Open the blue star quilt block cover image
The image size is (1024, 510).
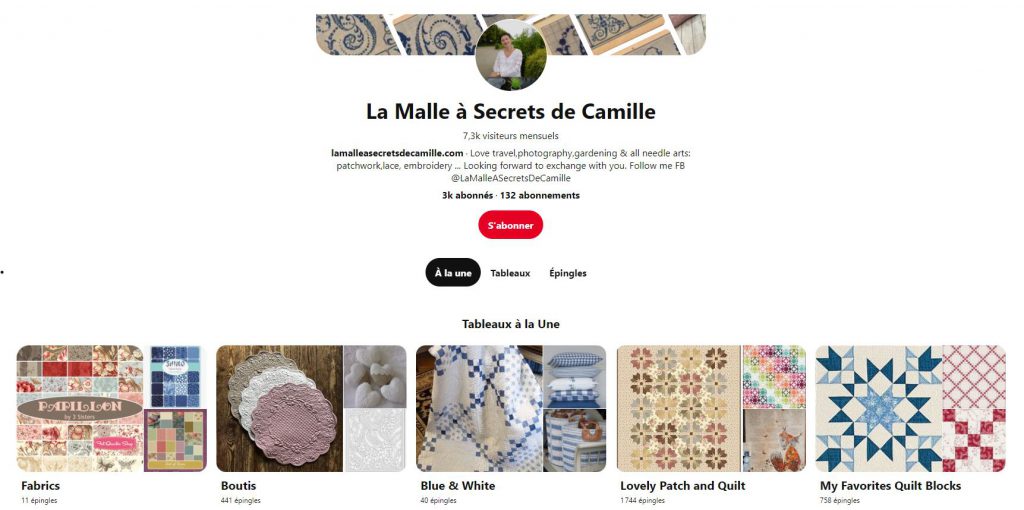[879, 408]
